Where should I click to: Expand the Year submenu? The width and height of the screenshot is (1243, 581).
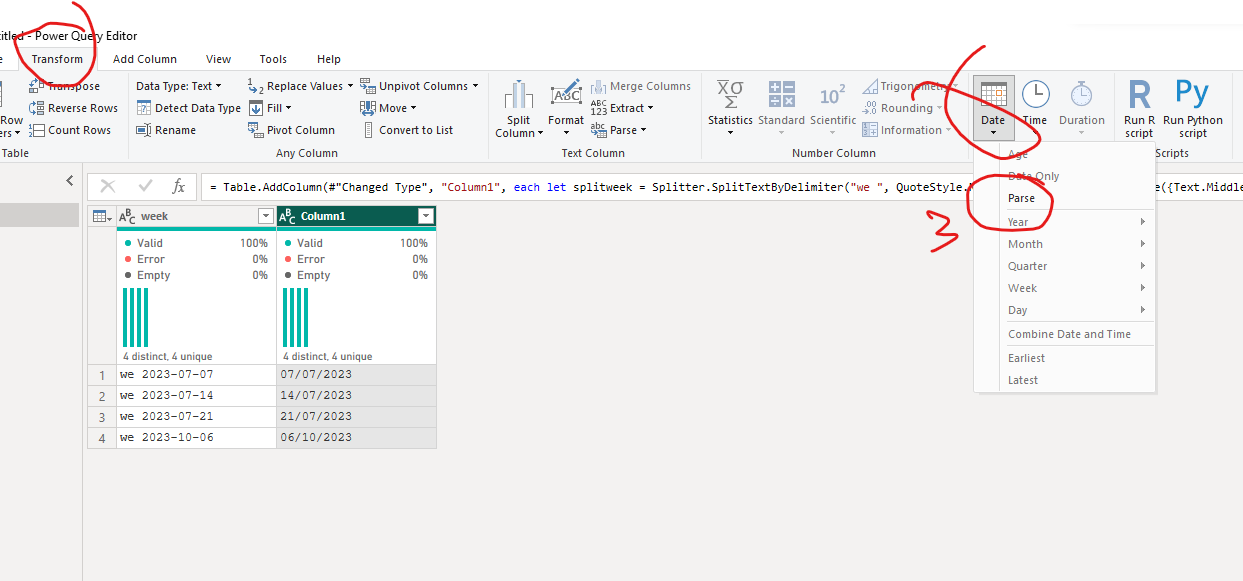(1077, 222)
